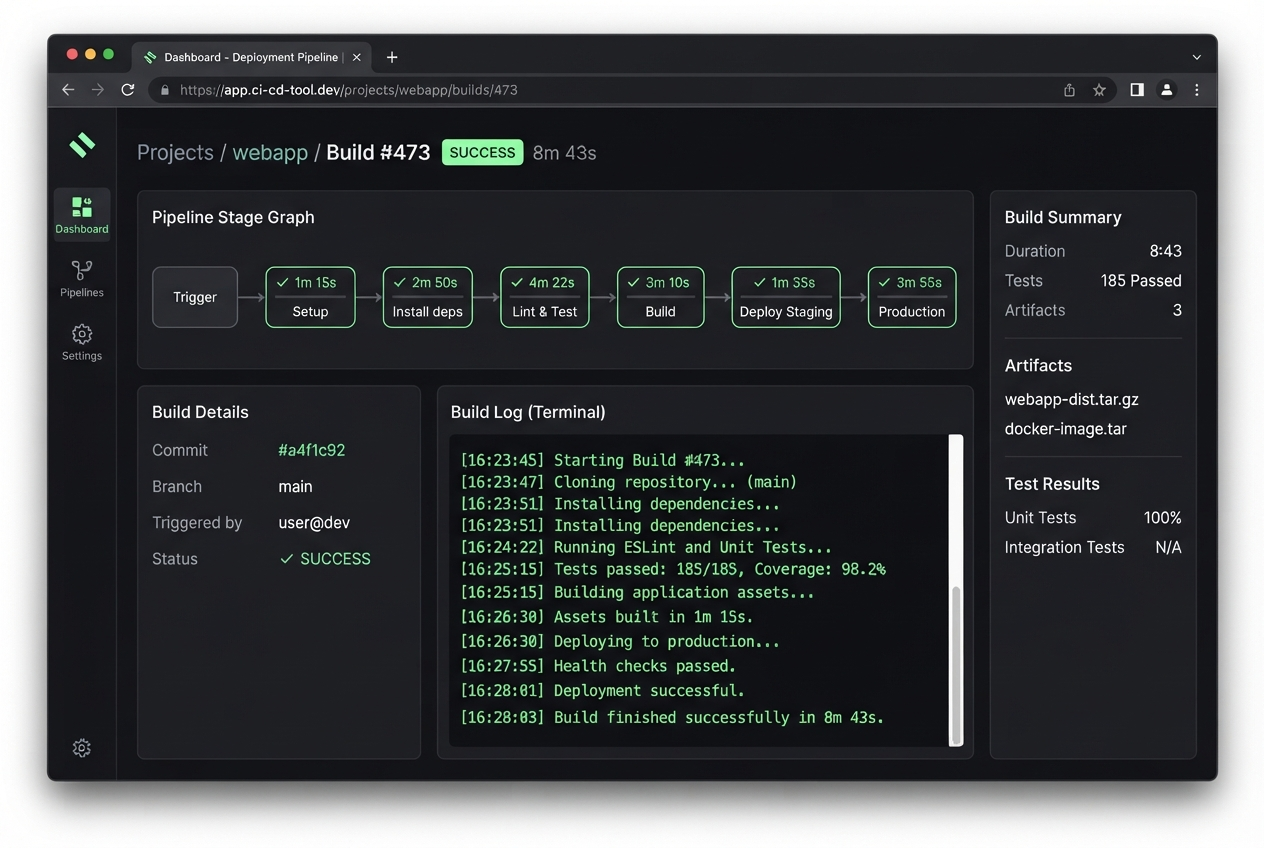This screenshot has width=1264, height=848.
Task: Open a new browser tab
Action: click(392, 57)
